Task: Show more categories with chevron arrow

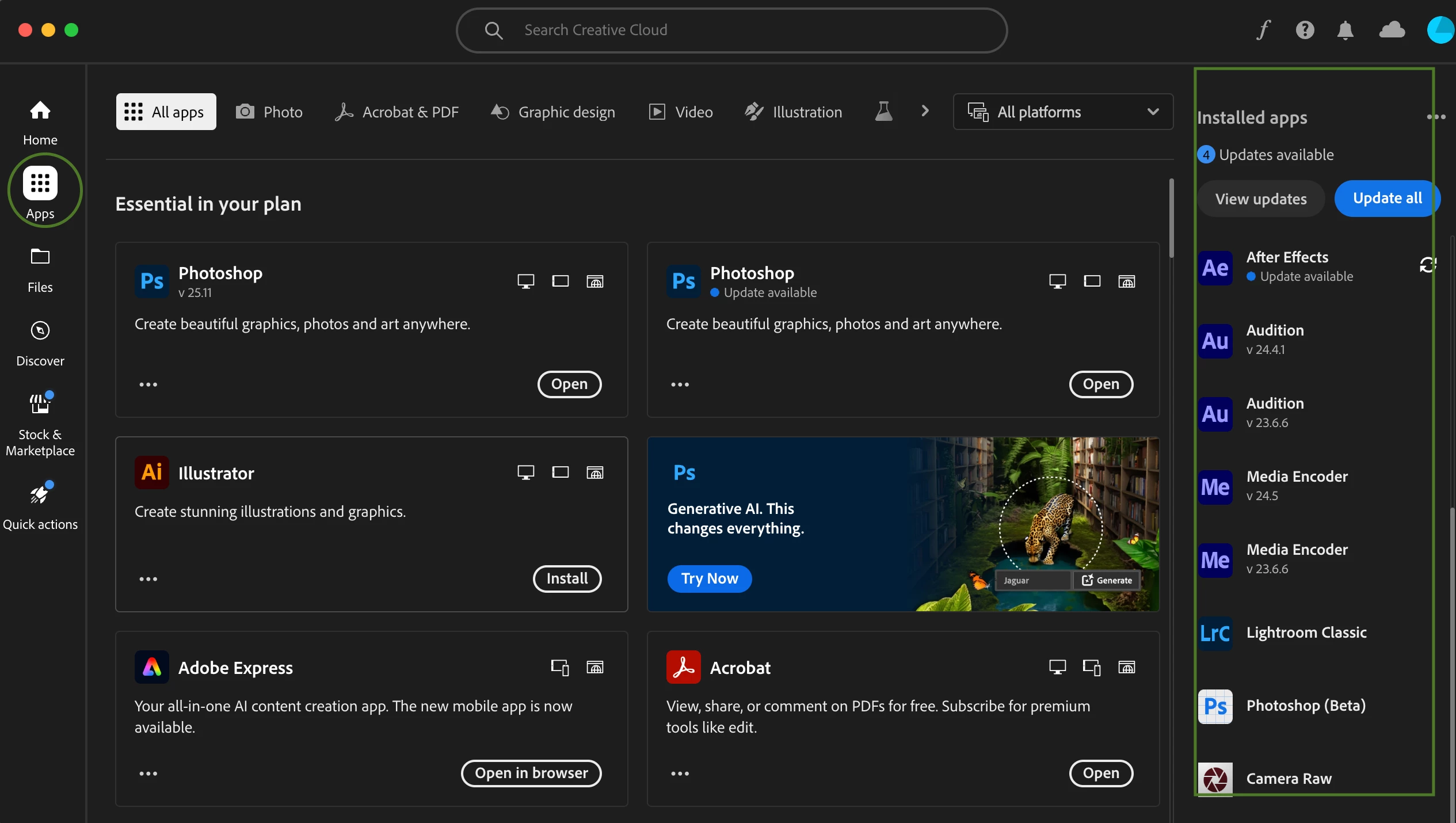Action: [x=925, y=111]
